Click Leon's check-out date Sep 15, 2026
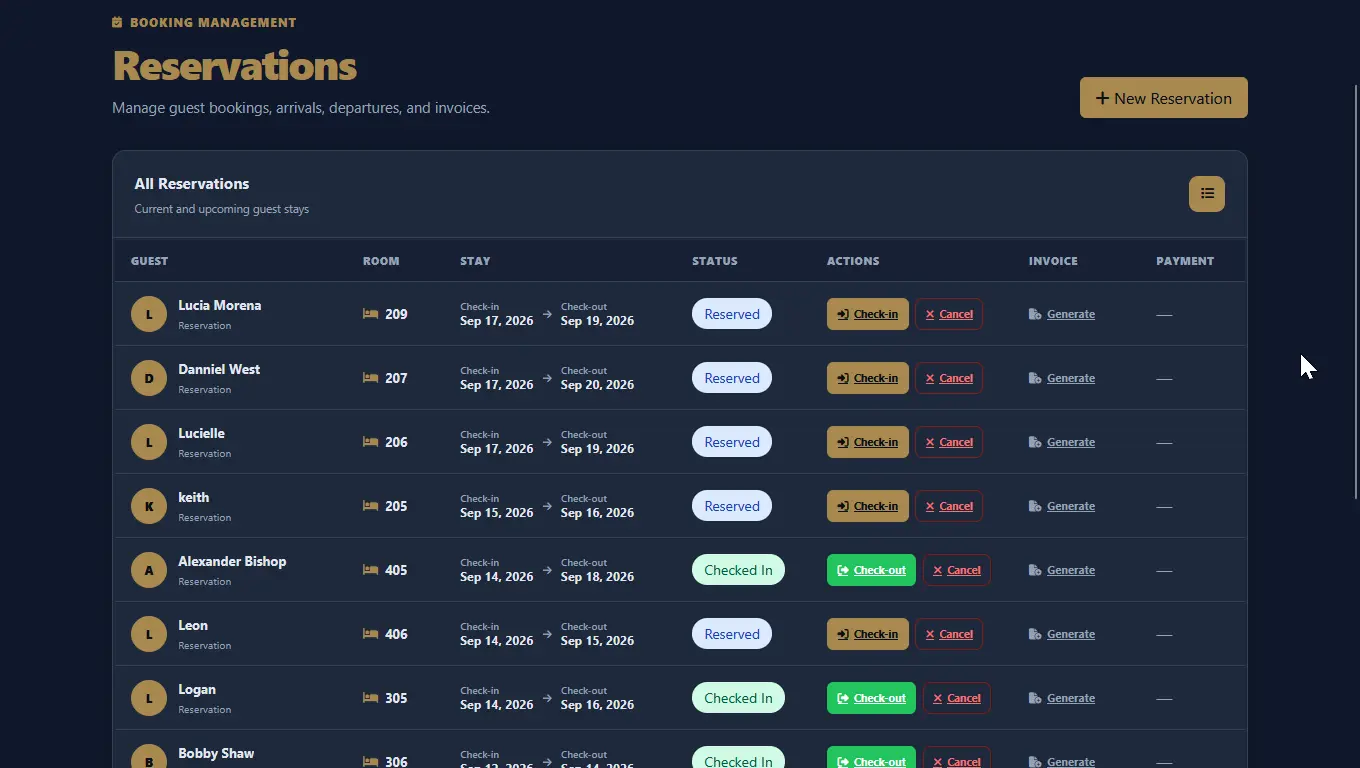Screen dimensions: 1360x768 (x=597, y=641)
